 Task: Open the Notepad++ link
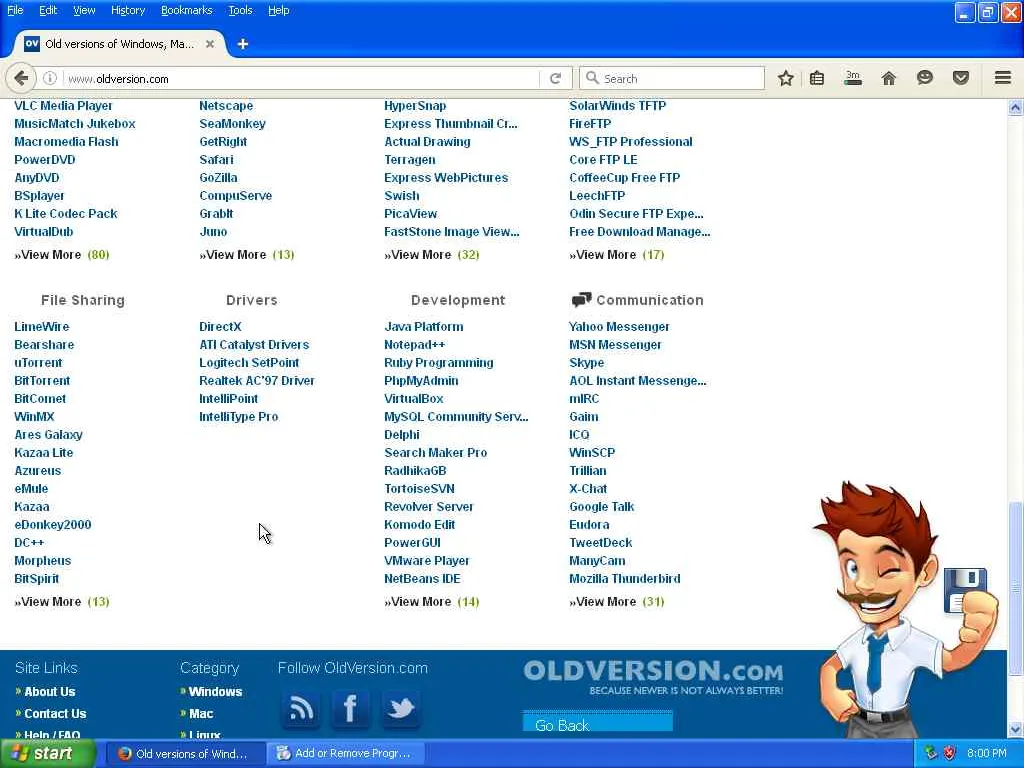(x=415, y=345)
